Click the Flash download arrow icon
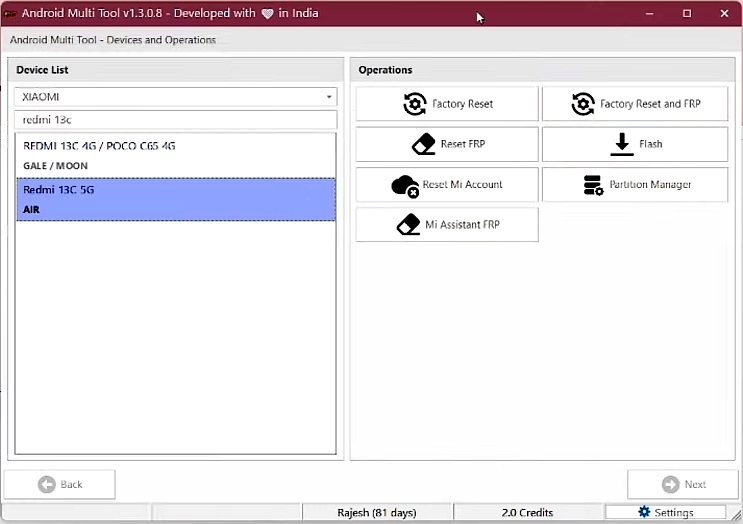Image resolution: width=743 pixels, height=524 pixels. coord(622,144)
